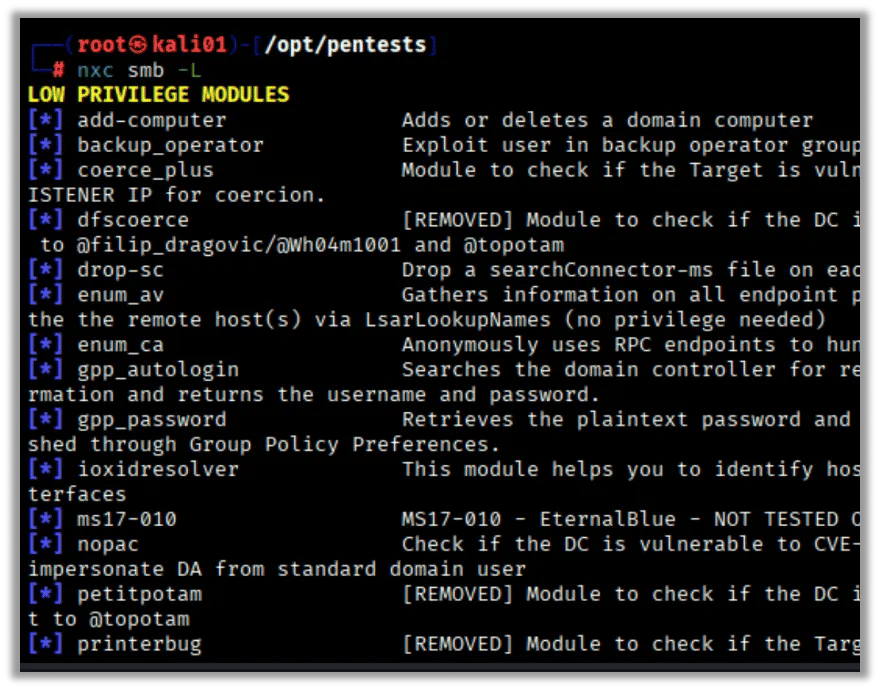Click the [*] marker beside backup_operator

tap(45, 145)
